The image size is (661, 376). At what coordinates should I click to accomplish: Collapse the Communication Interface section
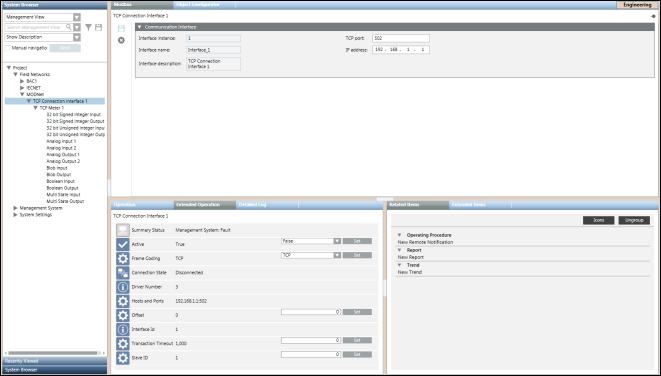point(140,27)
